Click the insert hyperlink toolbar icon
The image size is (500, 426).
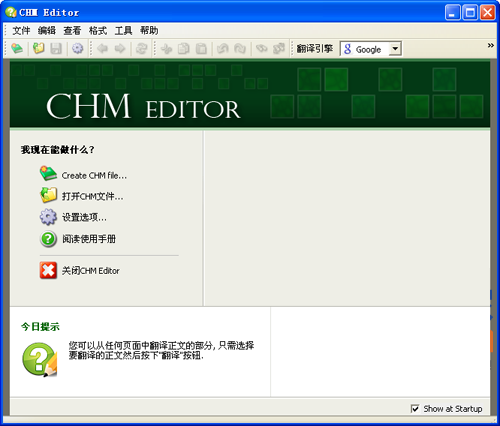coord(261,49)
